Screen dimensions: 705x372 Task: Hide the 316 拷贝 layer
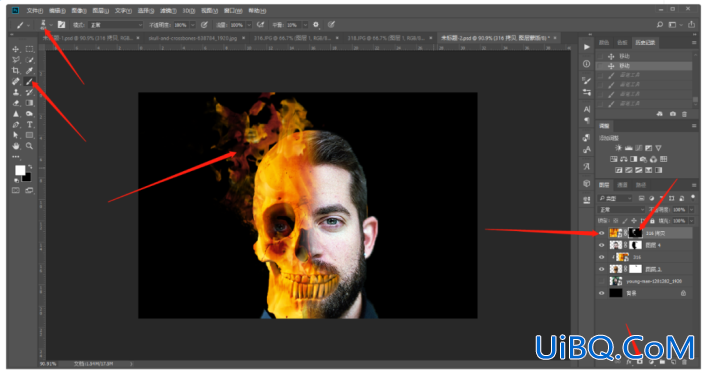point(602,233)
